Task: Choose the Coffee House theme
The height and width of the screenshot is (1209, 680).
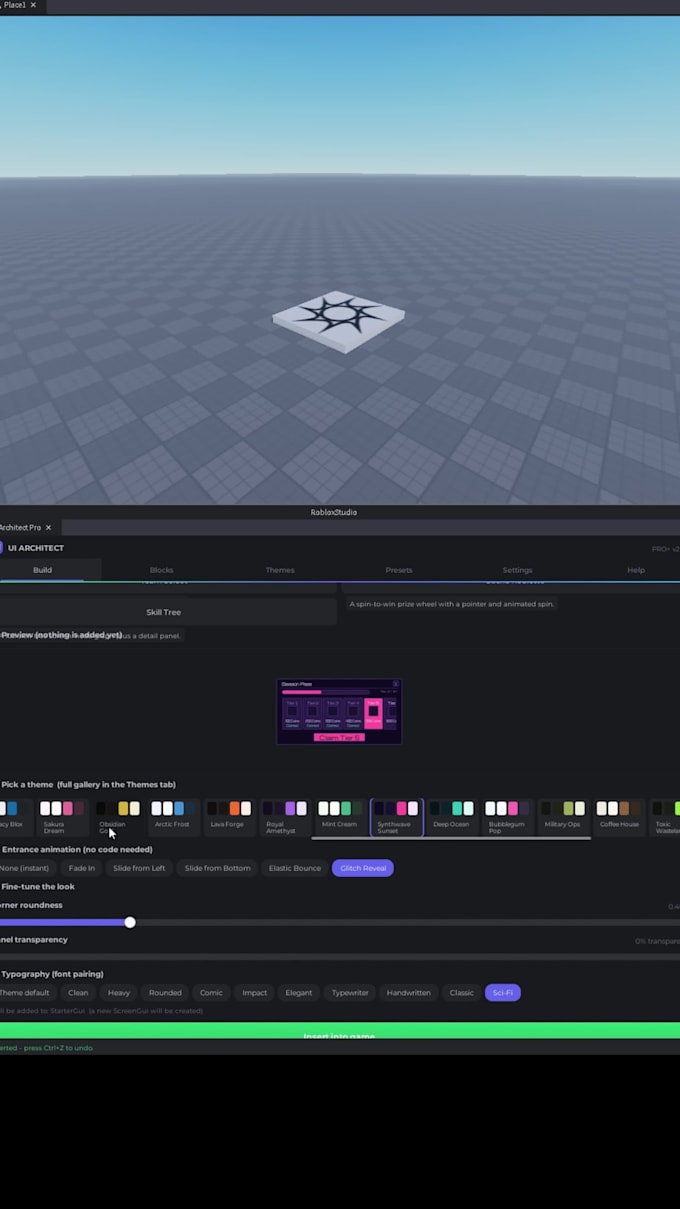Action: point(619,816)
